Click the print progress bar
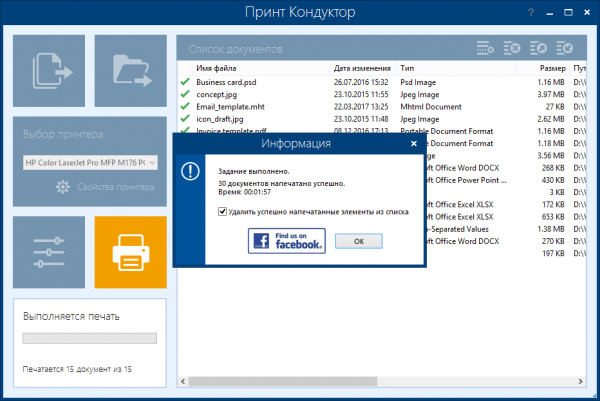The width and height of the screenshot is (600, 401). 89,339
